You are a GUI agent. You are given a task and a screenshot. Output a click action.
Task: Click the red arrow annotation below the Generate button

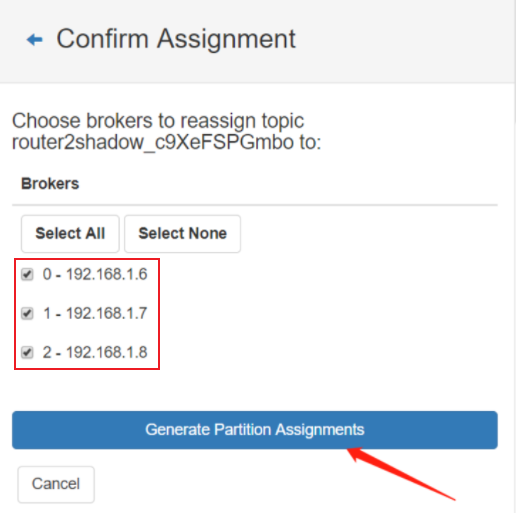pyautogui.click(x=401, y=474)
